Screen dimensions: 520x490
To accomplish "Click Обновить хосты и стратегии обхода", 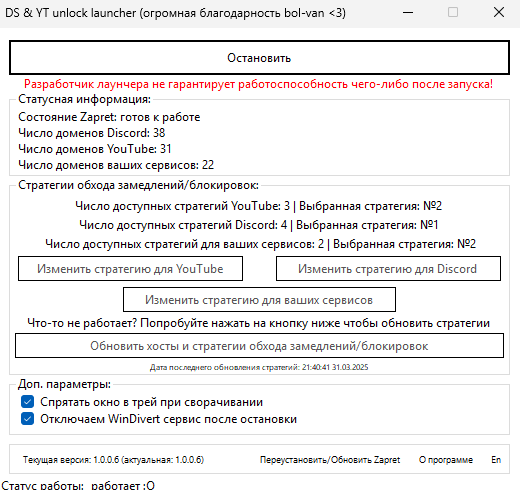I will 259,346.
